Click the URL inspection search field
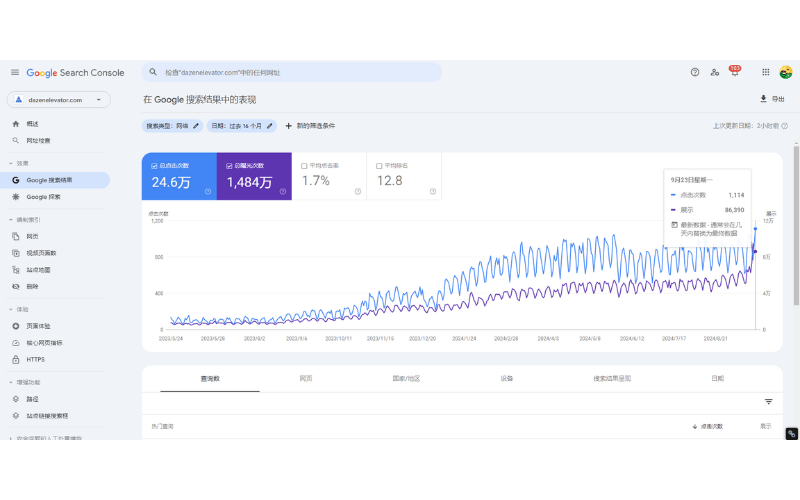This screenshot has width=800, height=500. tap(291, 72)
